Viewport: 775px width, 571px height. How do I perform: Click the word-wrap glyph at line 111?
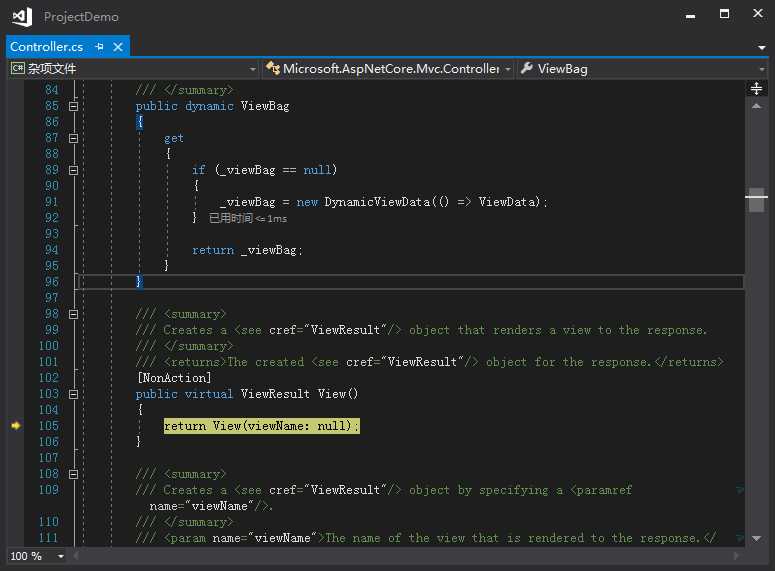pyautogui.click(x=739, y=538)
